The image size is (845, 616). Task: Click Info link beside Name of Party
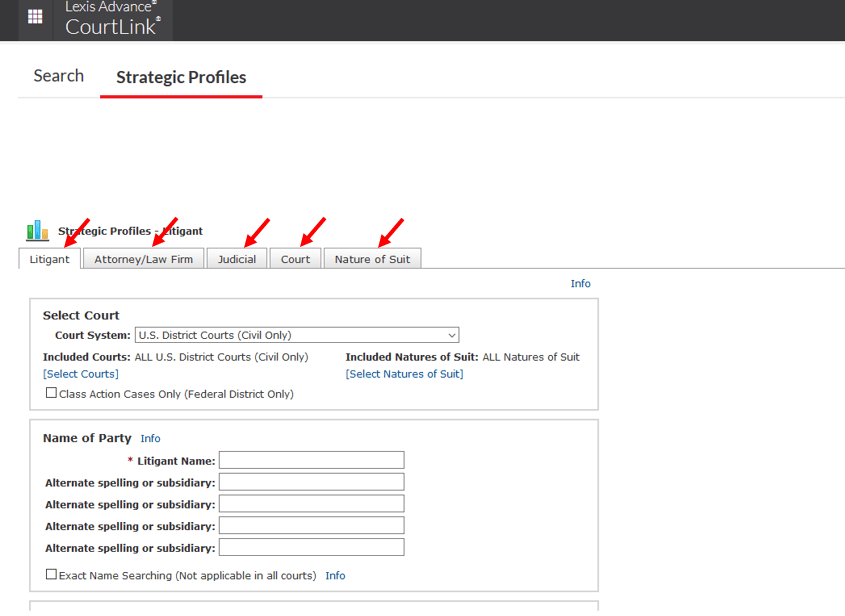point(150,438)
